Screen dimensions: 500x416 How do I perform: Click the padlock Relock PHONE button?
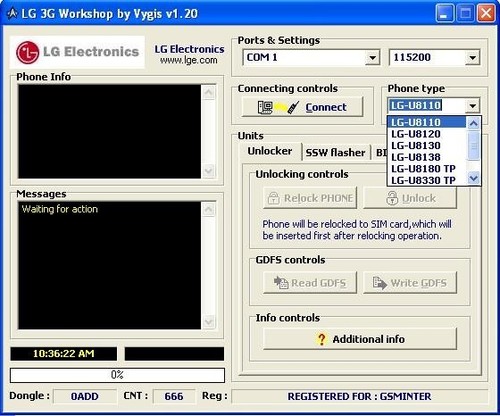[x=310, y=198]
